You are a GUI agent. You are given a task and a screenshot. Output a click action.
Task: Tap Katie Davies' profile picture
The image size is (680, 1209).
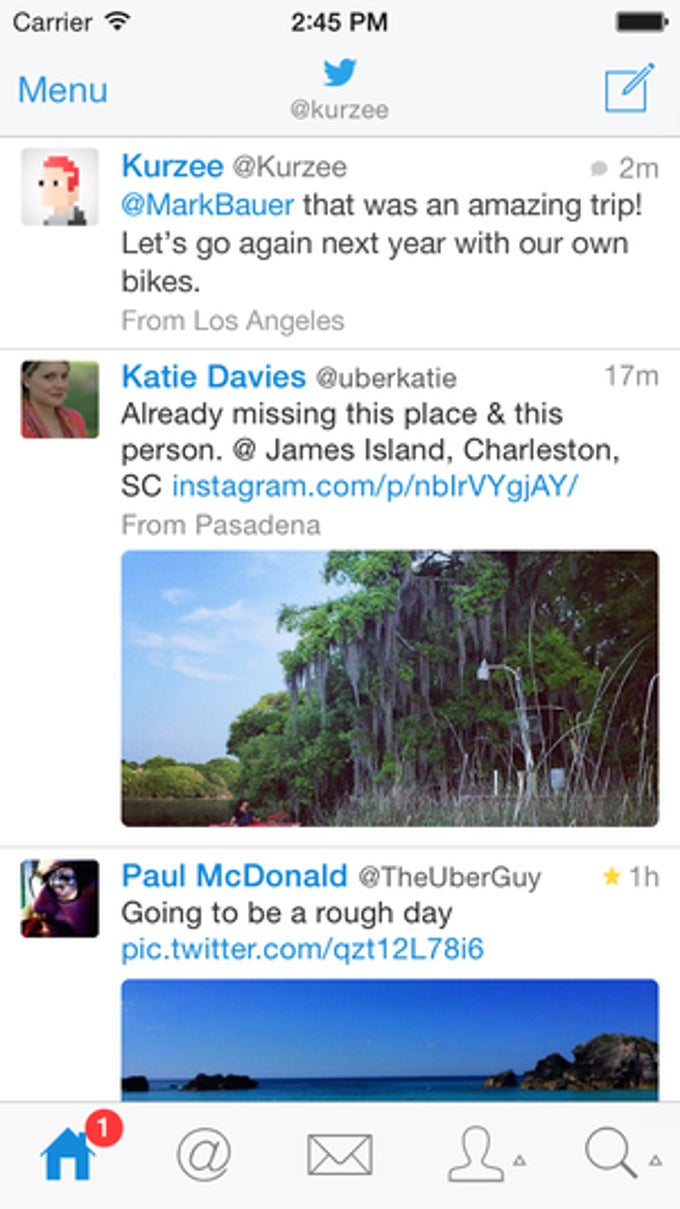point(60,400)
